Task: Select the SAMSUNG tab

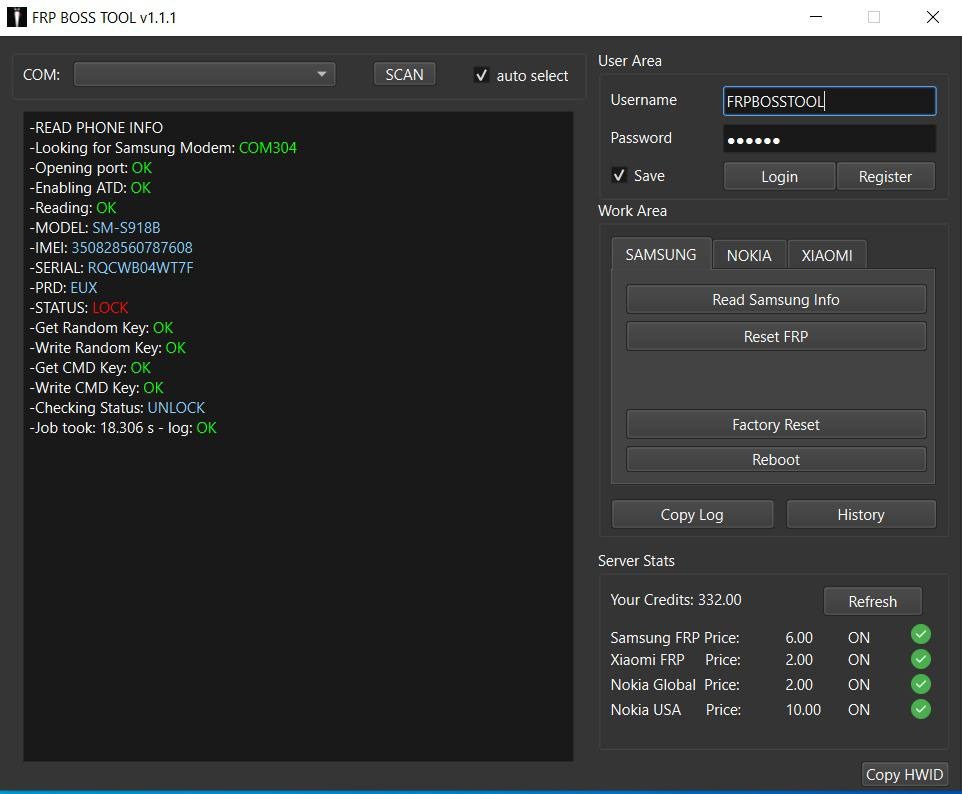Action: (x=661, y=254)
